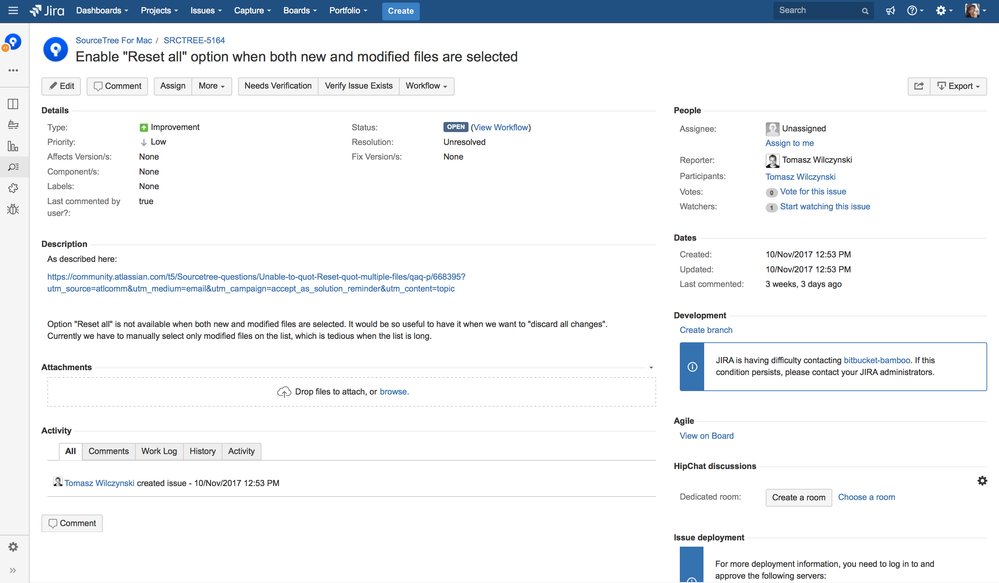Click the View Workflow link

click(501, 127)
